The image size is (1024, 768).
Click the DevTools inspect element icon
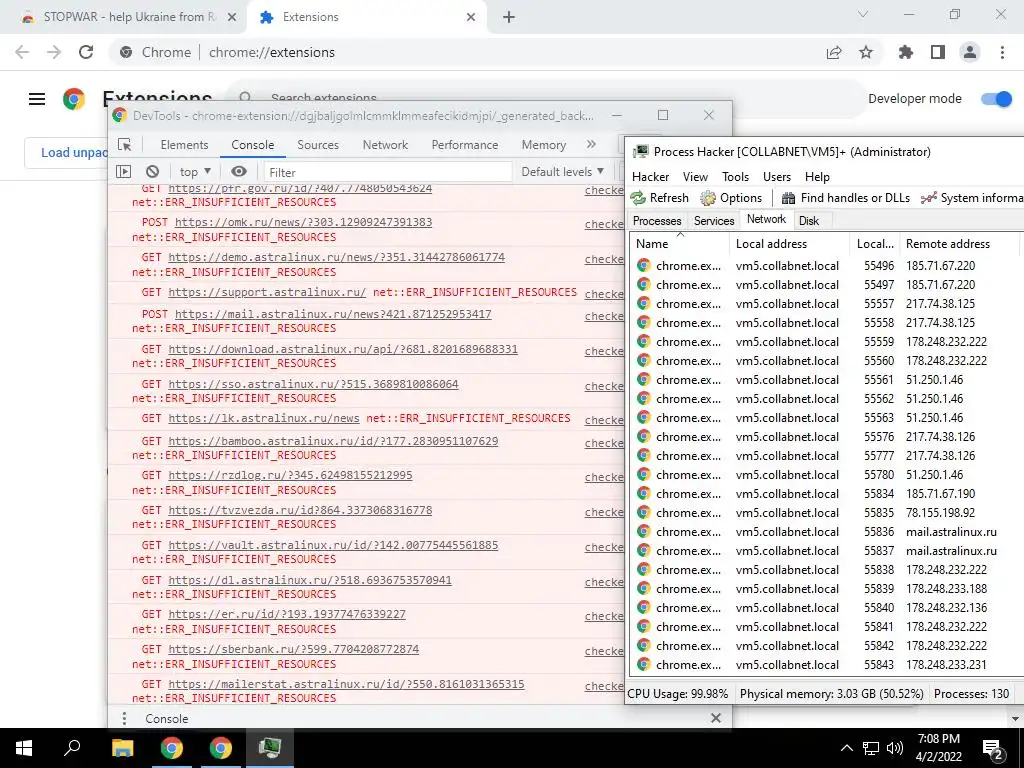click(x=125, y=145)
